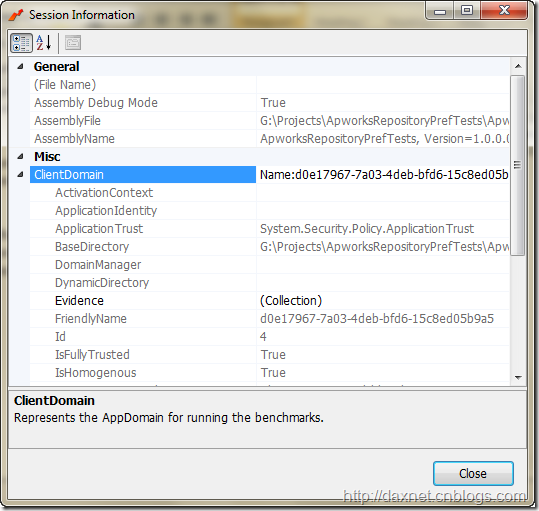Click the Close button

473,474
